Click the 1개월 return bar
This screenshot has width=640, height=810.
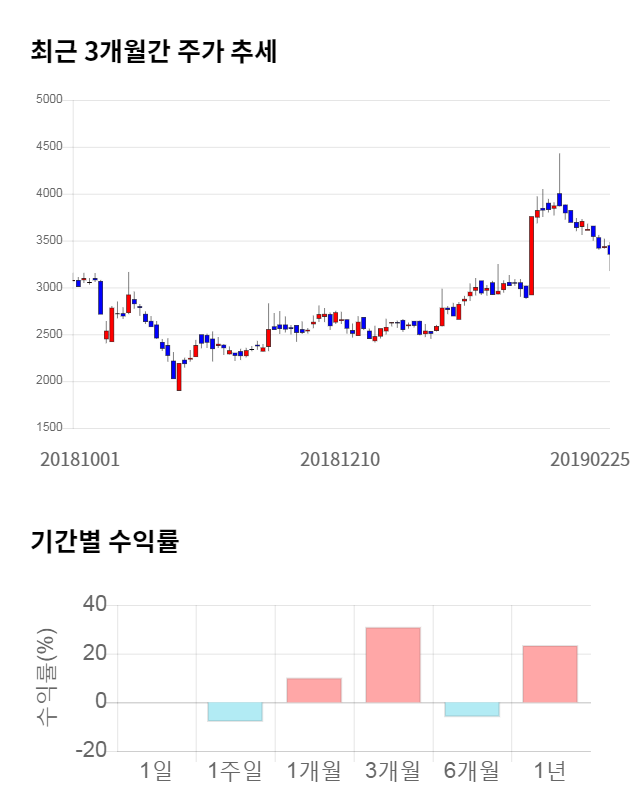[314, 690]
